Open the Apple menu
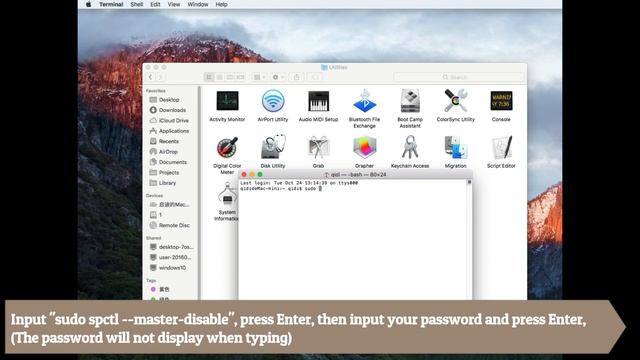This screenshot has height=360, width=640. coord(89,4)
